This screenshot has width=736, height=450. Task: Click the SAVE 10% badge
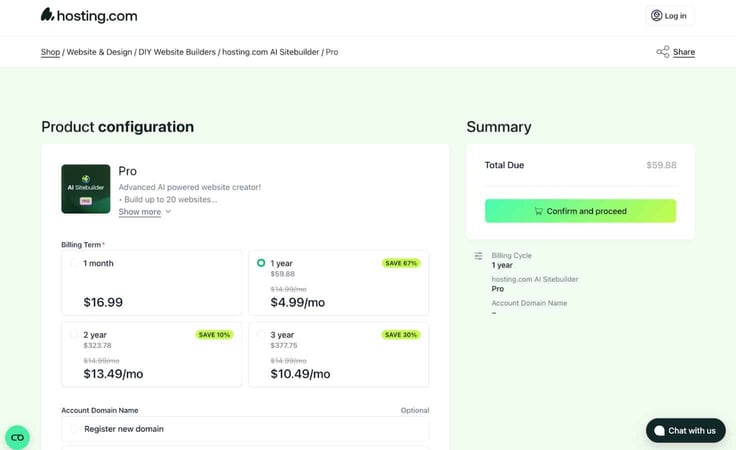(214, 335)
